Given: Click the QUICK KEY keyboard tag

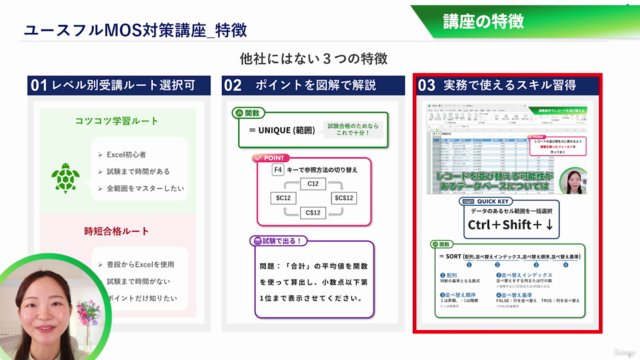Looking at the screenshot, I should 486,201.
